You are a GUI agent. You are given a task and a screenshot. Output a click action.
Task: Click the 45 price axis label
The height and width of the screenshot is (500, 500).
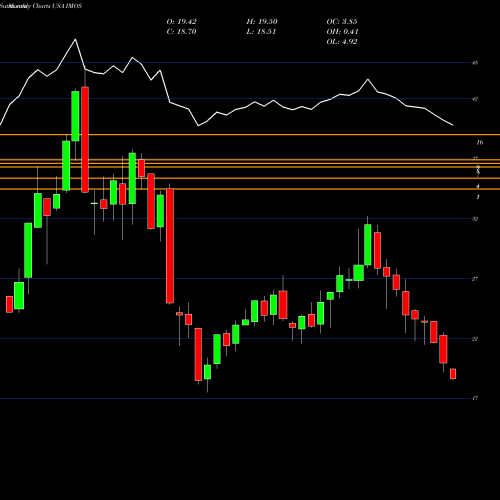pos(475,63)
